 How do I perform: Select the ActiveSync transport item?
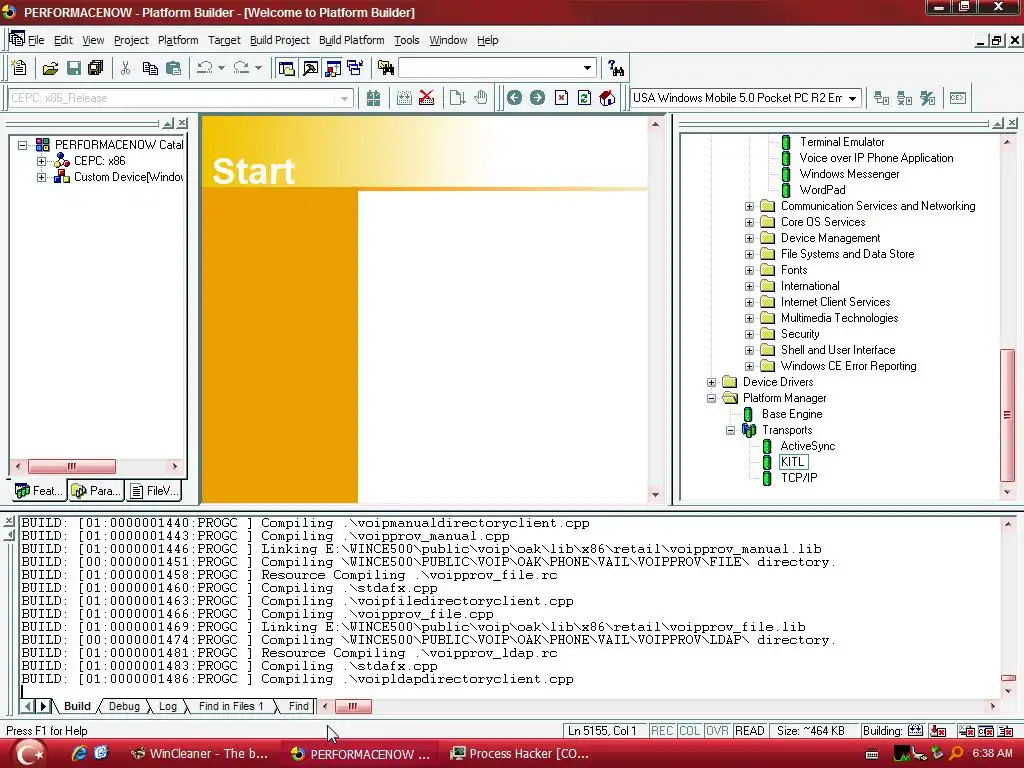tap(808, 446)
